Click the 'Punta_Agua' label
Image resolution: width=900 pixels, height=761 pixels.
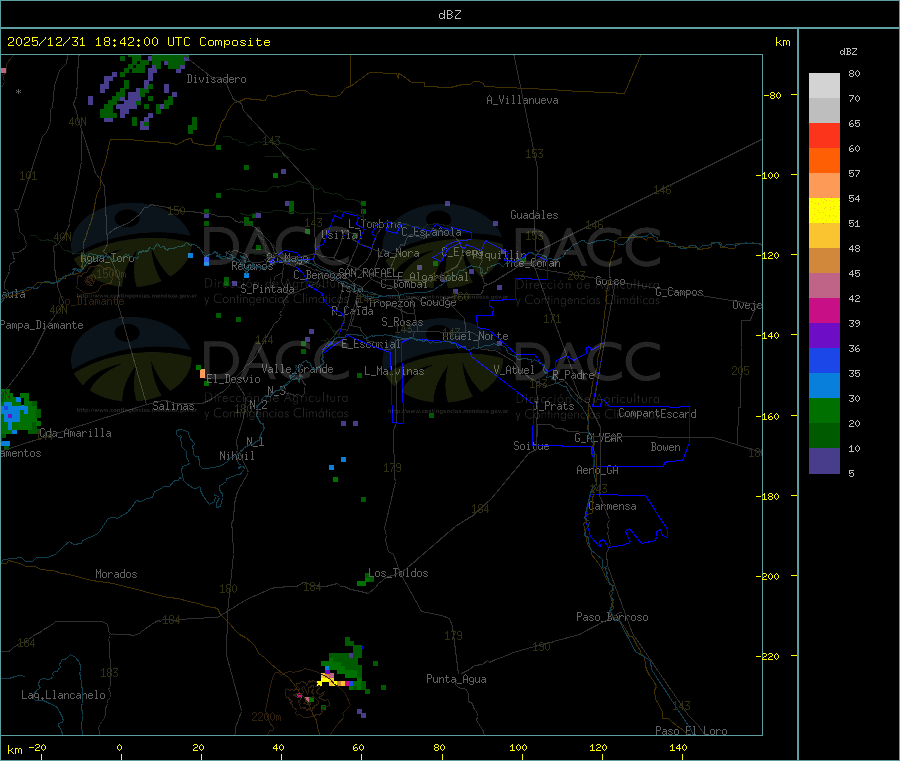pyautogui.click(x=456, y=679)
